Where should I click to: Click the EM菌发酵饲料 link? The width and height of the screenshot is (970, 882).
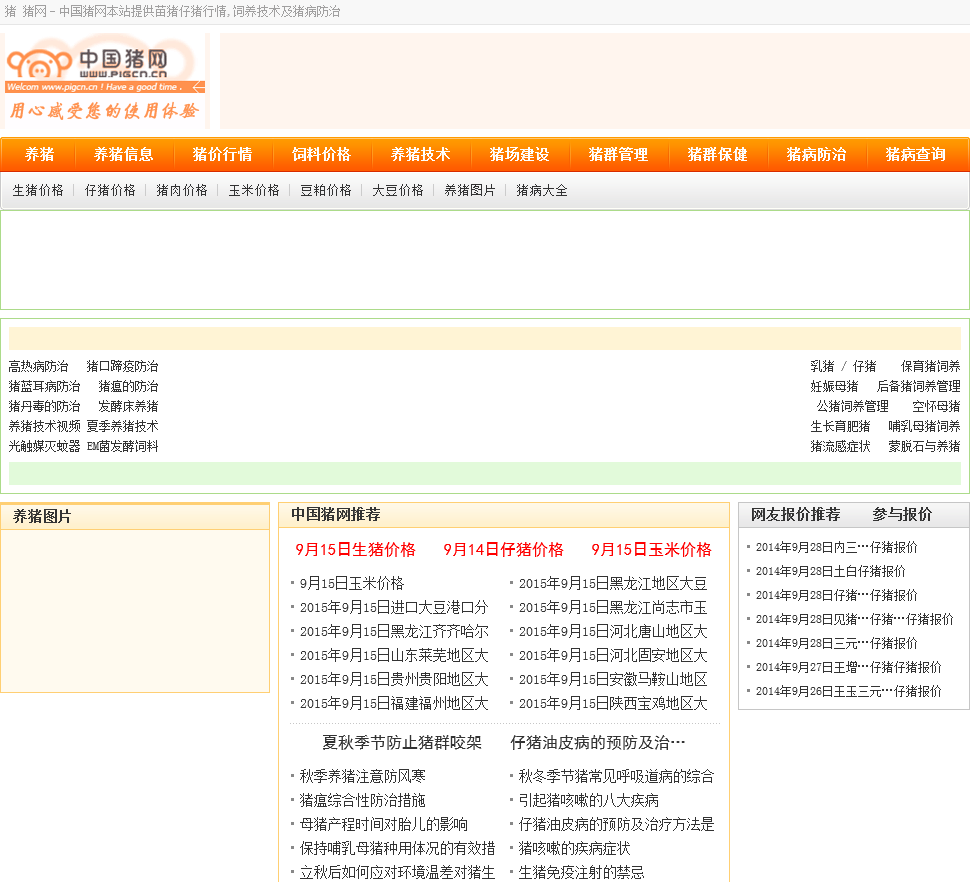point(122,446)
